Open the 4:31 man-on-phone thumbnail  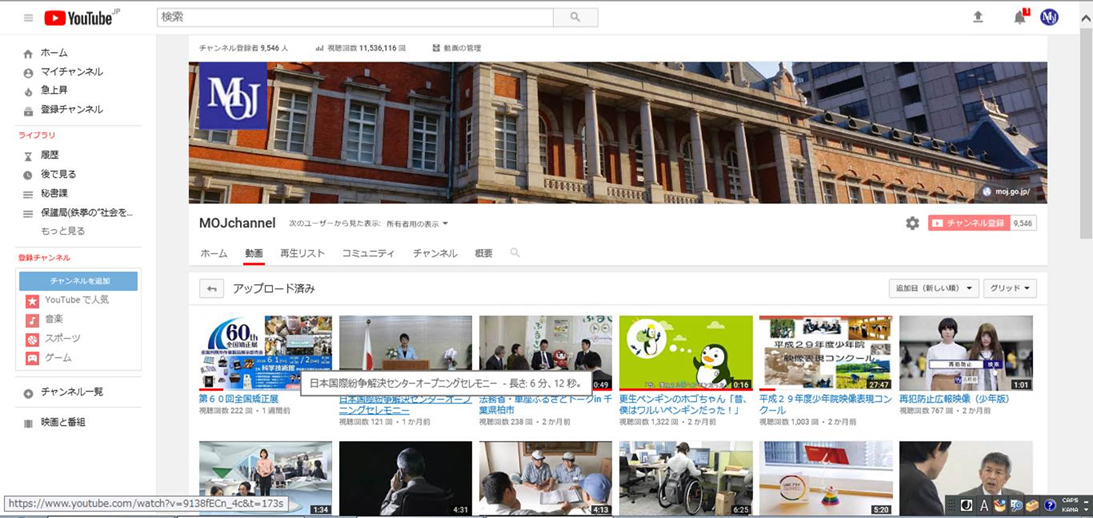point(406,478)
